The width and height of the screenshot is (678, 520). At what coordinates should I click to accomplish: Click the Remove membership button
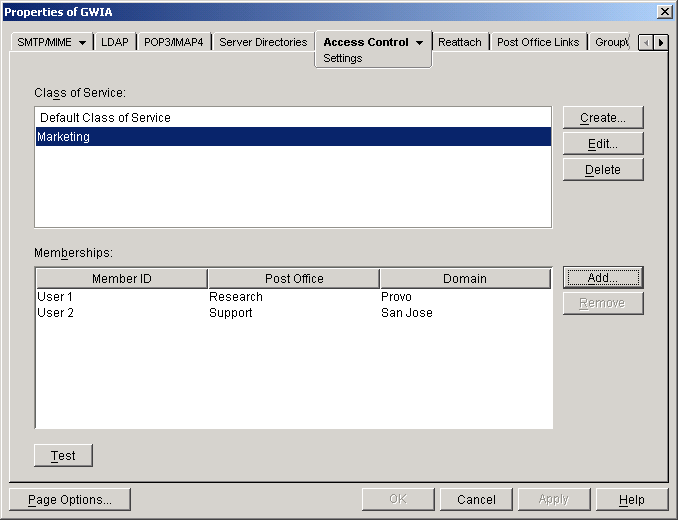coord(603,303)
